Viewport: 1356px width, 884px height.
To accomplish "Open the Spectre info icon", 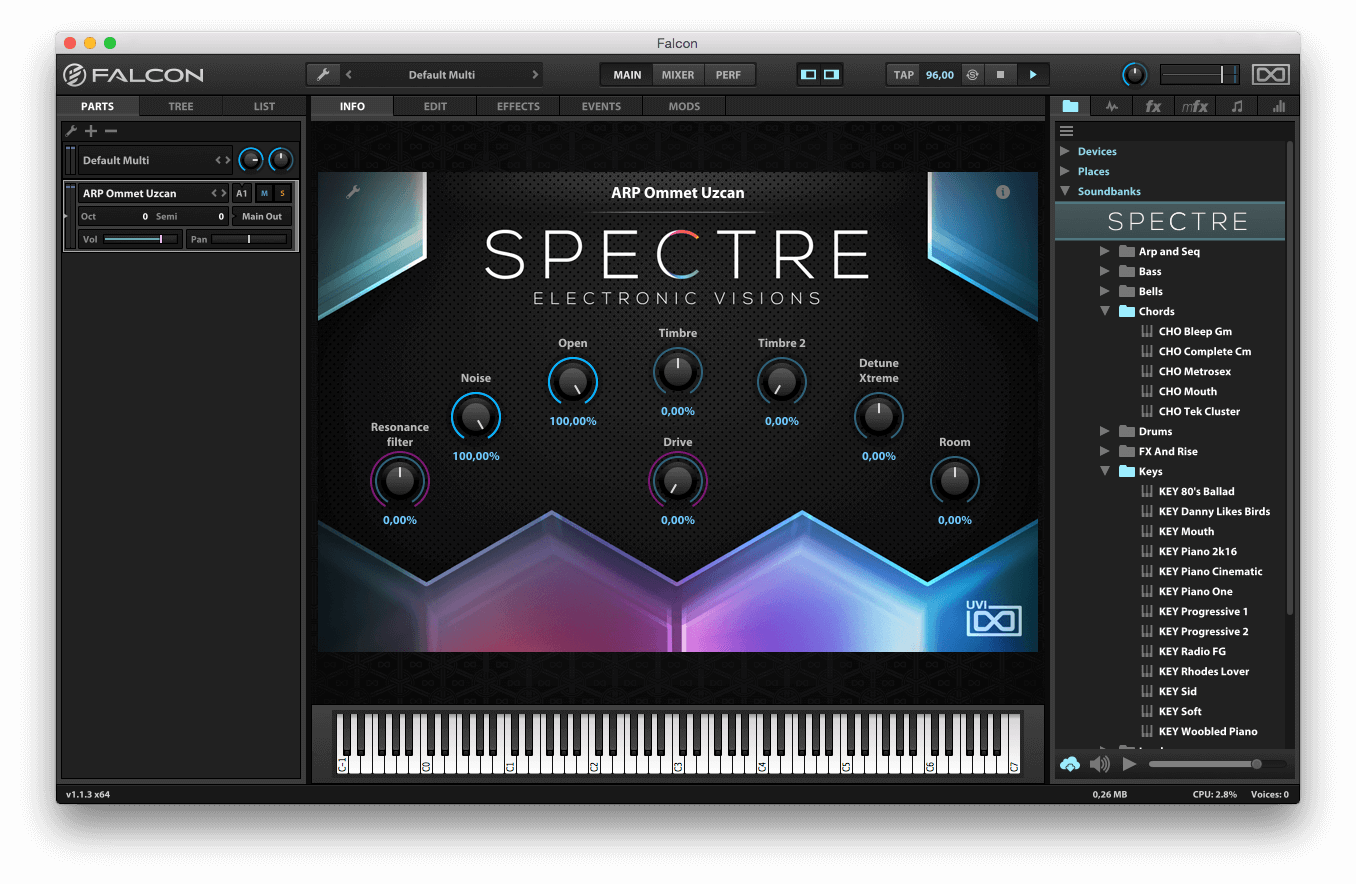I will coord(1002,192).
